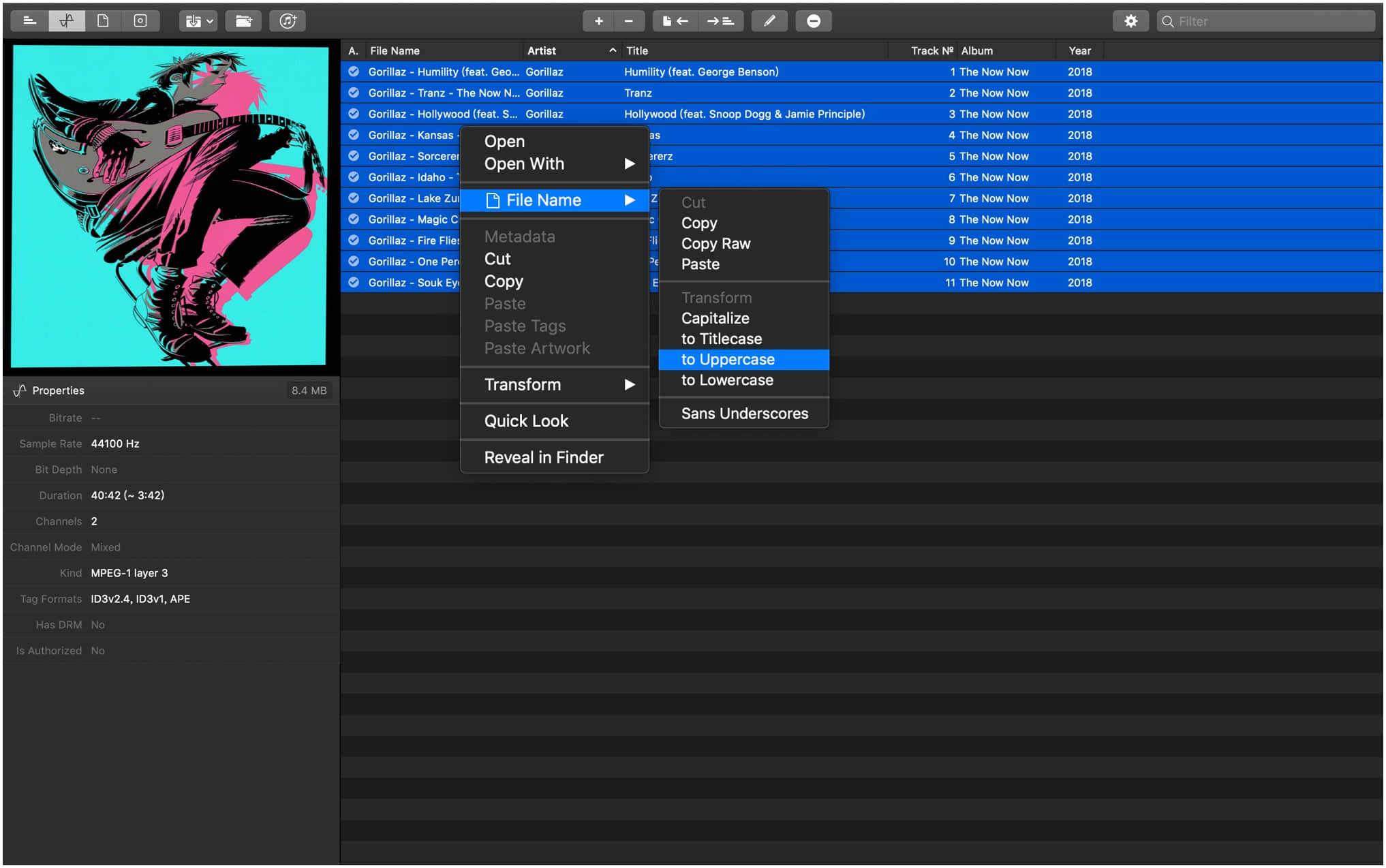The image size is (1386, 868).
Task: Click the 'Gorillaz - Tranz' file name
Action: pyautogui.click(x=444, y=93)
